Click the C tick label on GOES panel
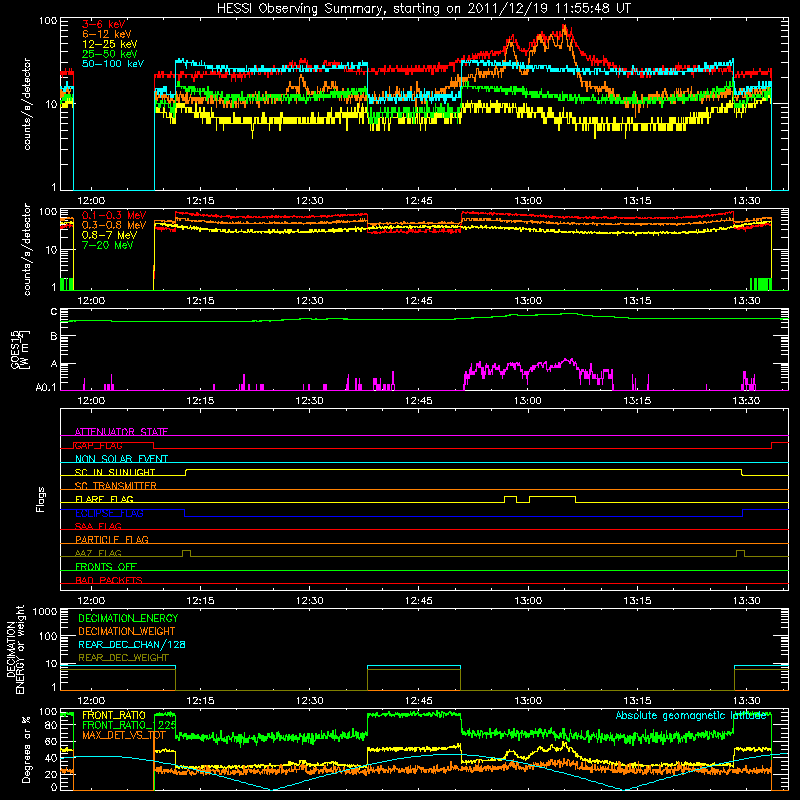Image resolution: width=800 pixels, height=800 pixels. click(54, 312)
